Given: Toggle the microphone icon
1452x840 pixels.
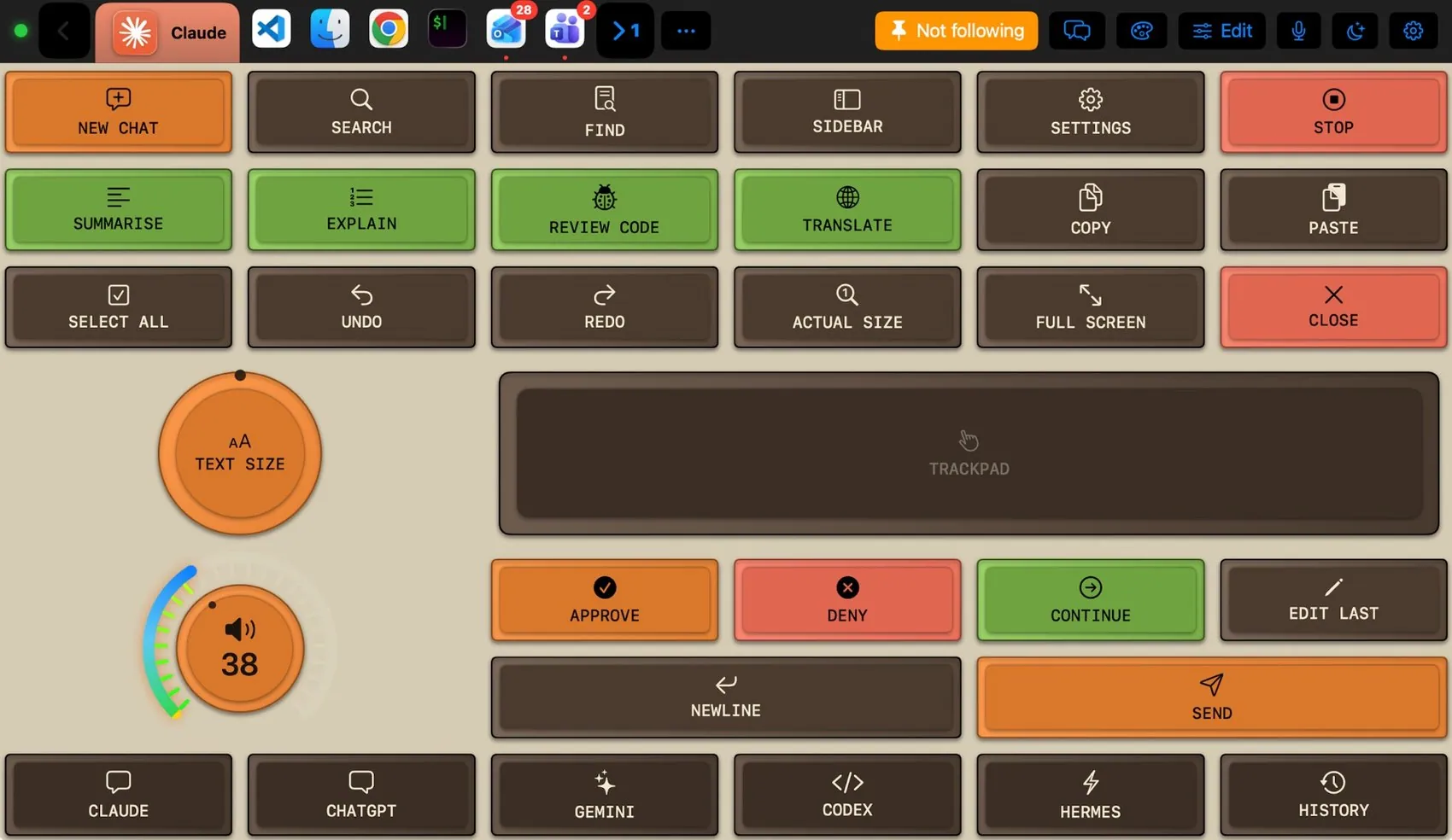Looking at the screenshot, I should click(x=1298, y=32).
